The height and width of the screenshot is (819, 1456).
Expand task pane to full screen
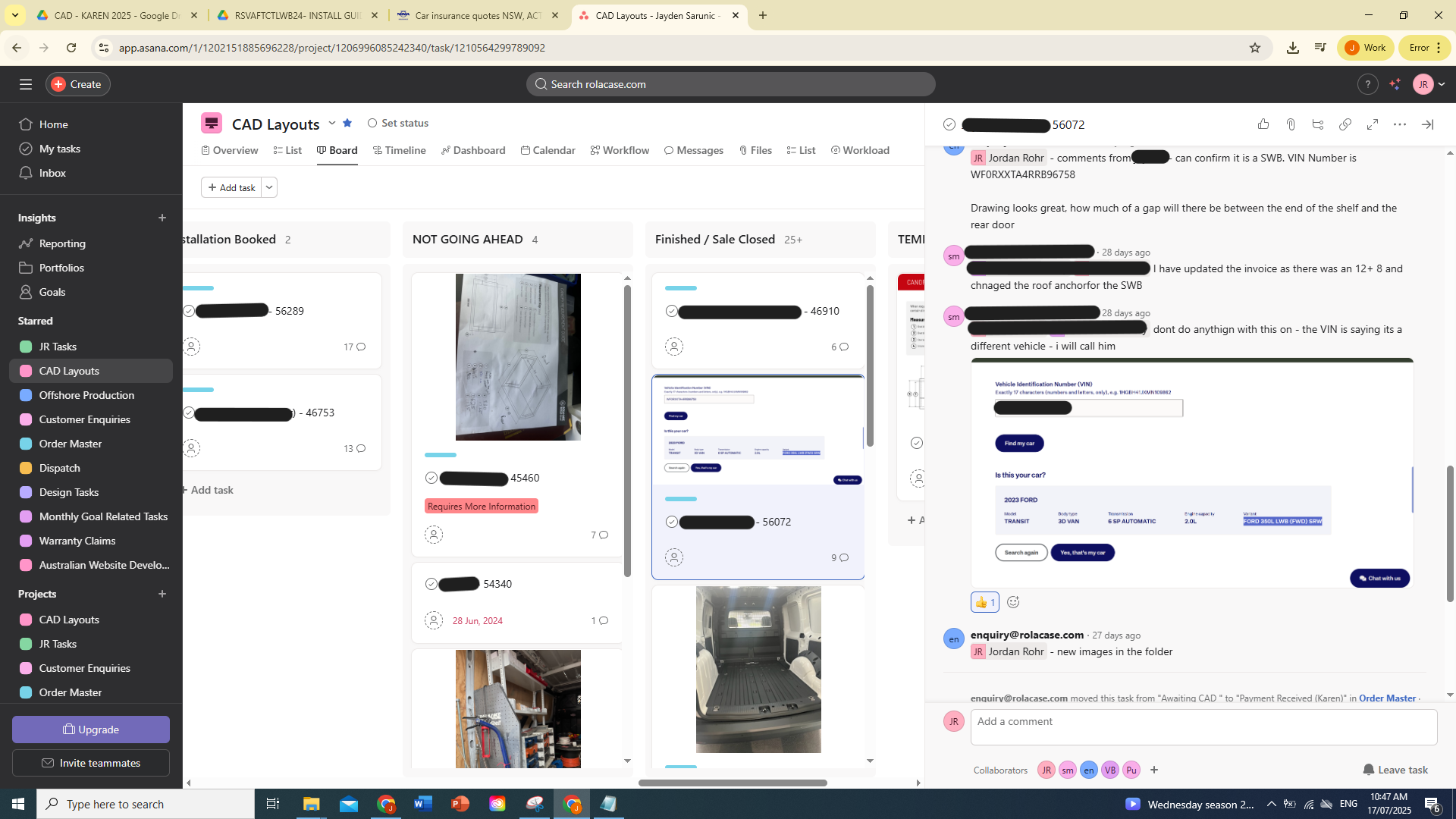[x=1373, y=124]
